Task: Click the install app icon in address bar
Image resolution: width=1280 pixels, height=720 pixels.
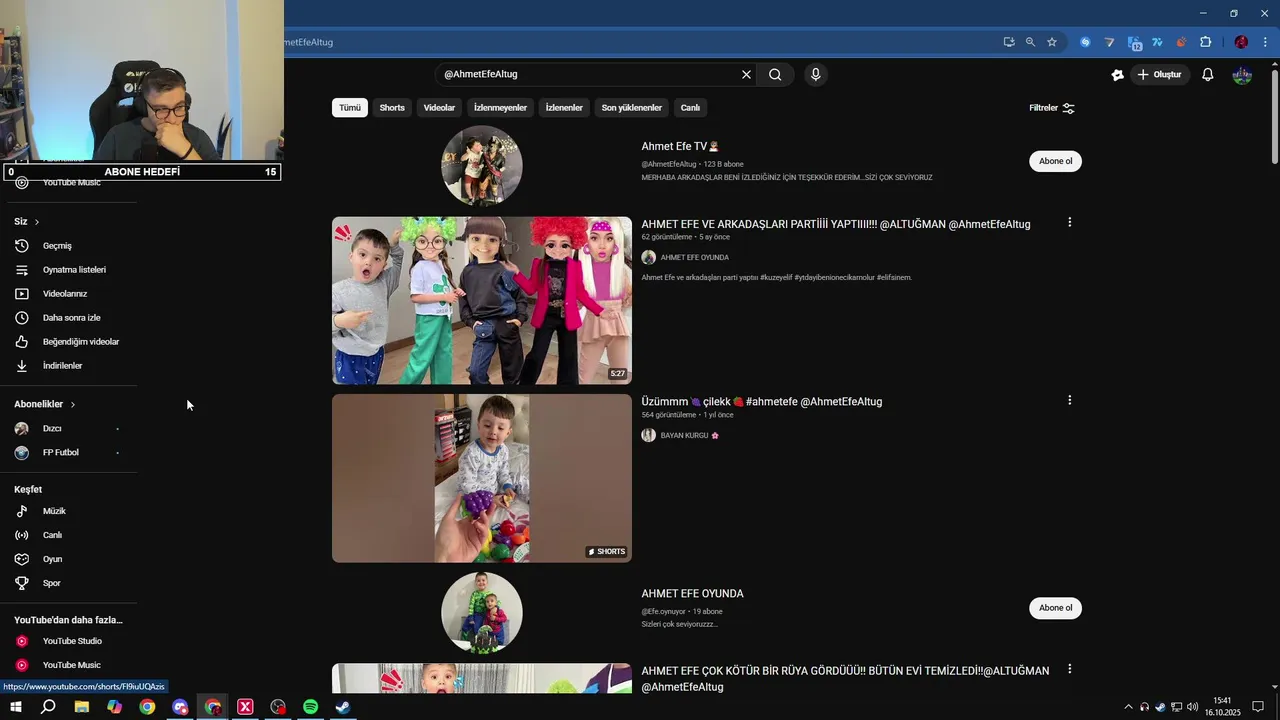Action: coord(1009,42)
